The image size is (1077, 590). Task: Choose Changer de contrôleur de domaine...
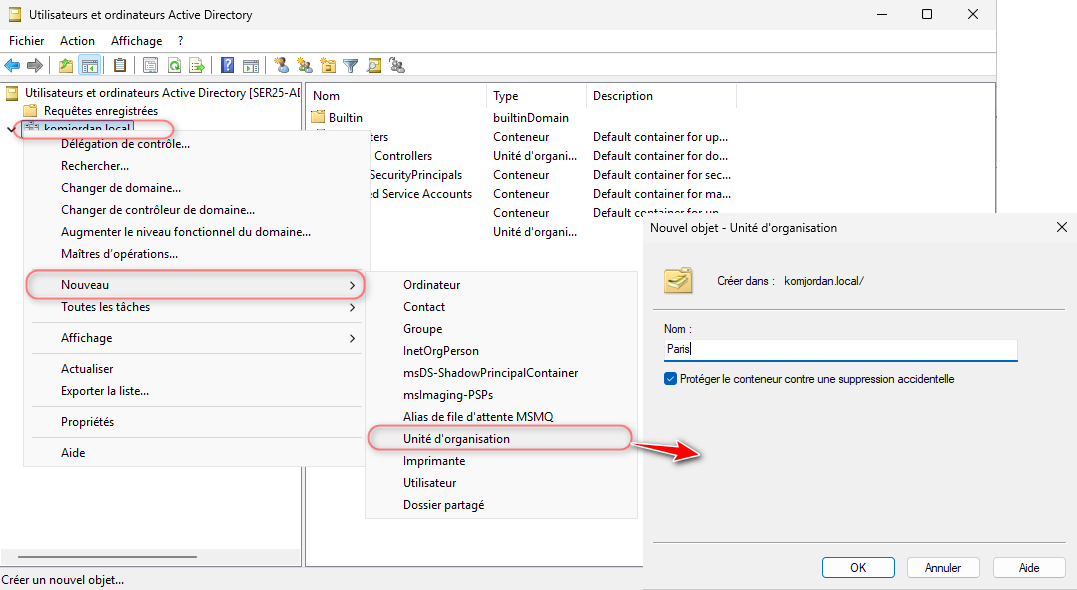(x=158, y=209)
